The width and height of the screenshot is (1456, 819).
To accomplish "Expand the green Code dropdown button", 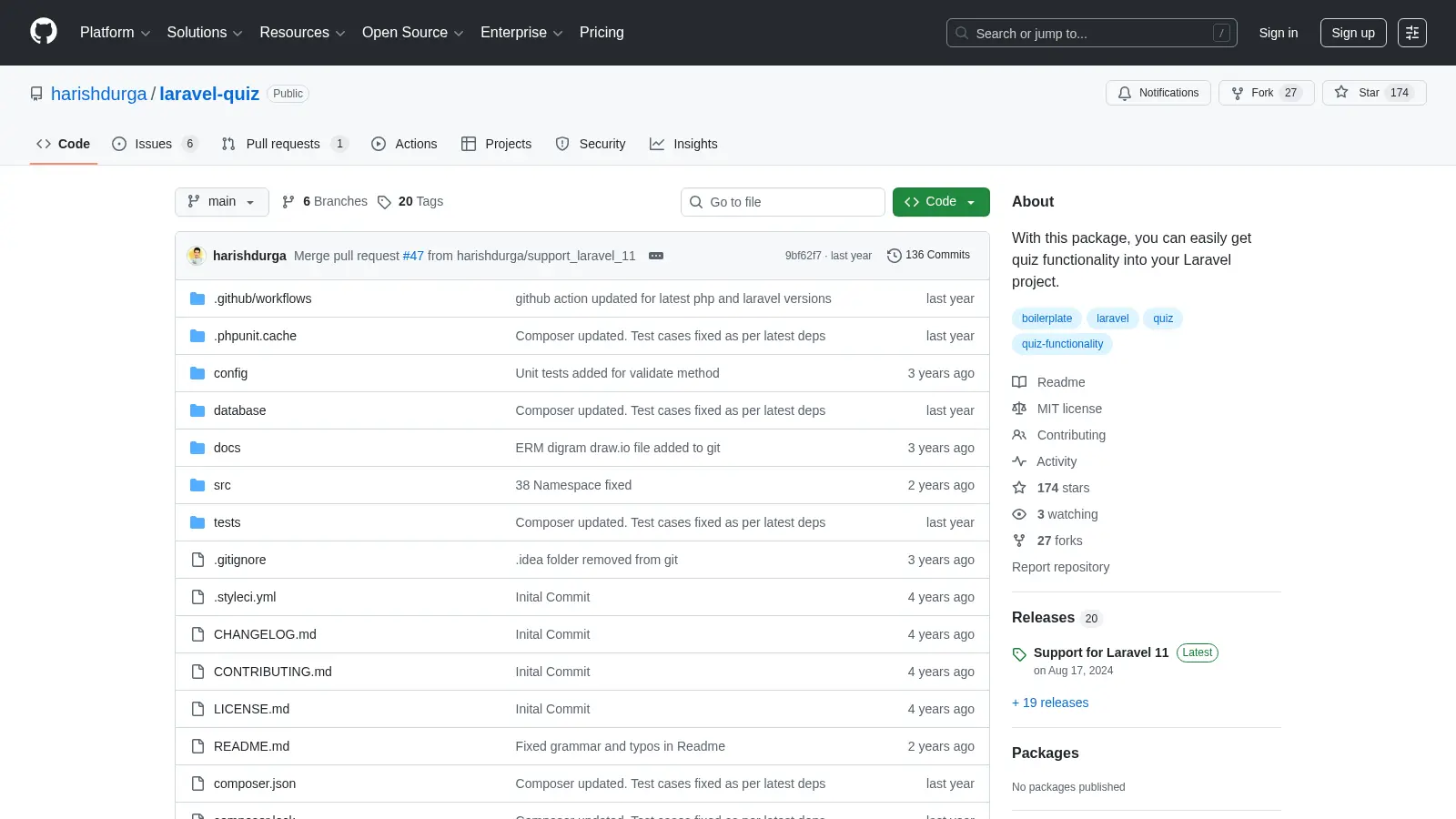I will (941, 202).
